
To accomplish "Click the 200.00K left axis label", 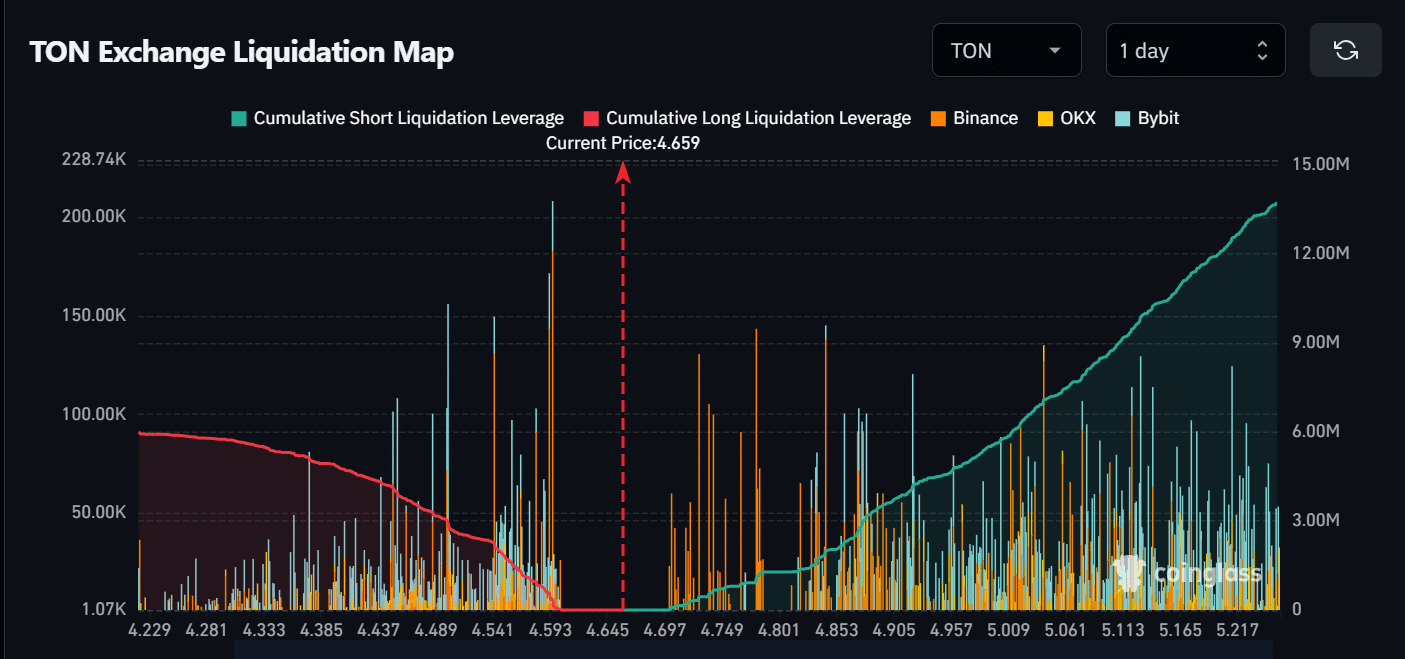I will pos(92,217).
